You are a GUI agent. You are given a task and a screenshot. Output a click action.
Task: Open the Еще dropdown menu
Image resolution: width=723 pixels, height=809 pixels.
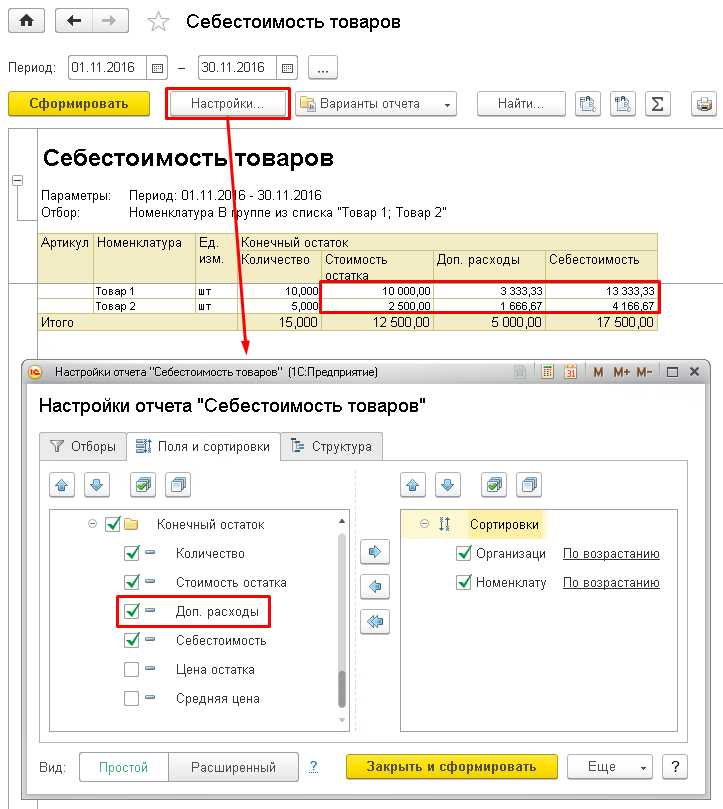tap(610, 767)
